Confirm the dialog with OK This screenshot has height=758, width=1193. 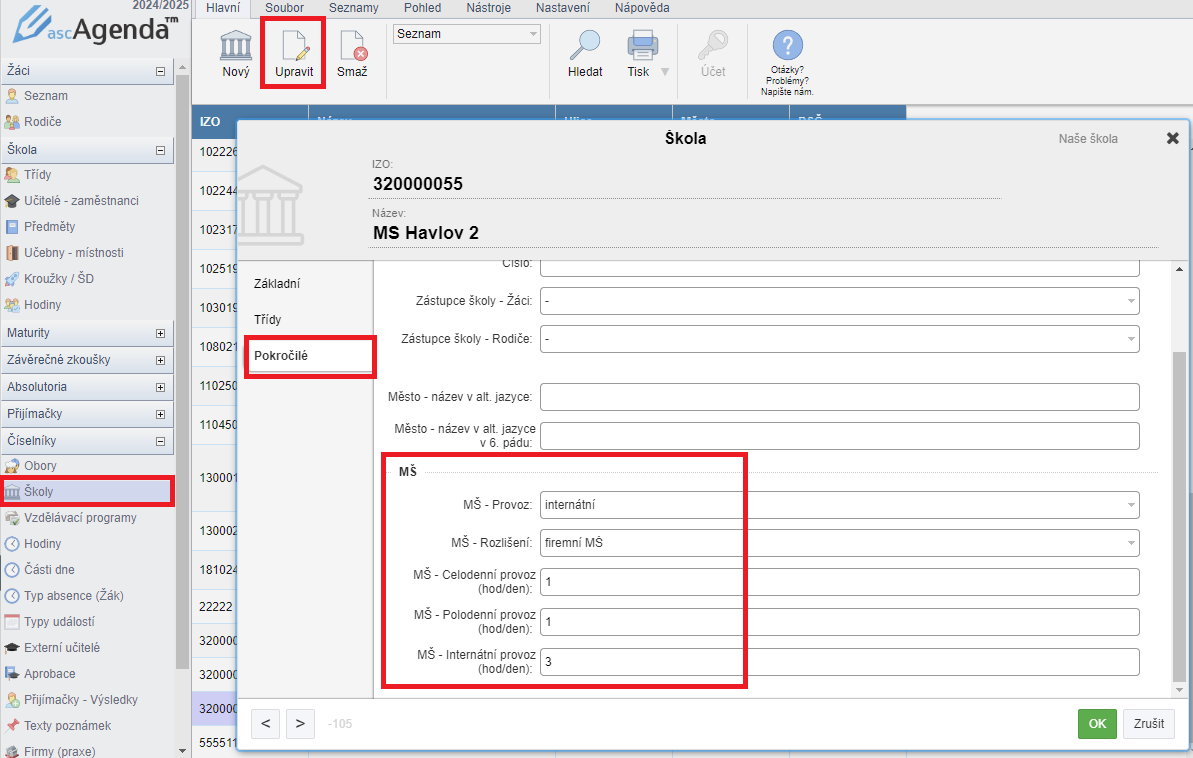coord(1097,724)
